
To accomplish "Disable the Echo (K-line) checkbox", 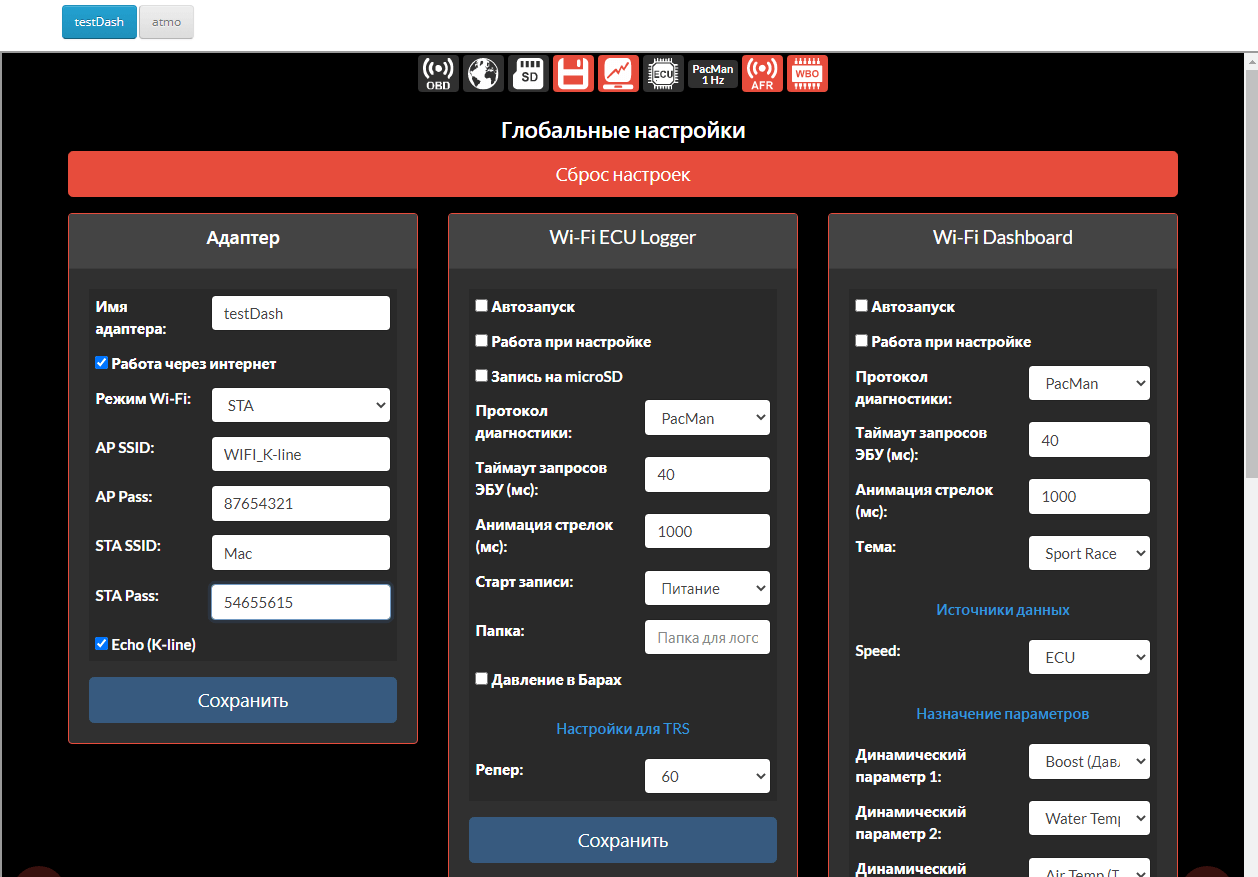I will tap(101, 644).
